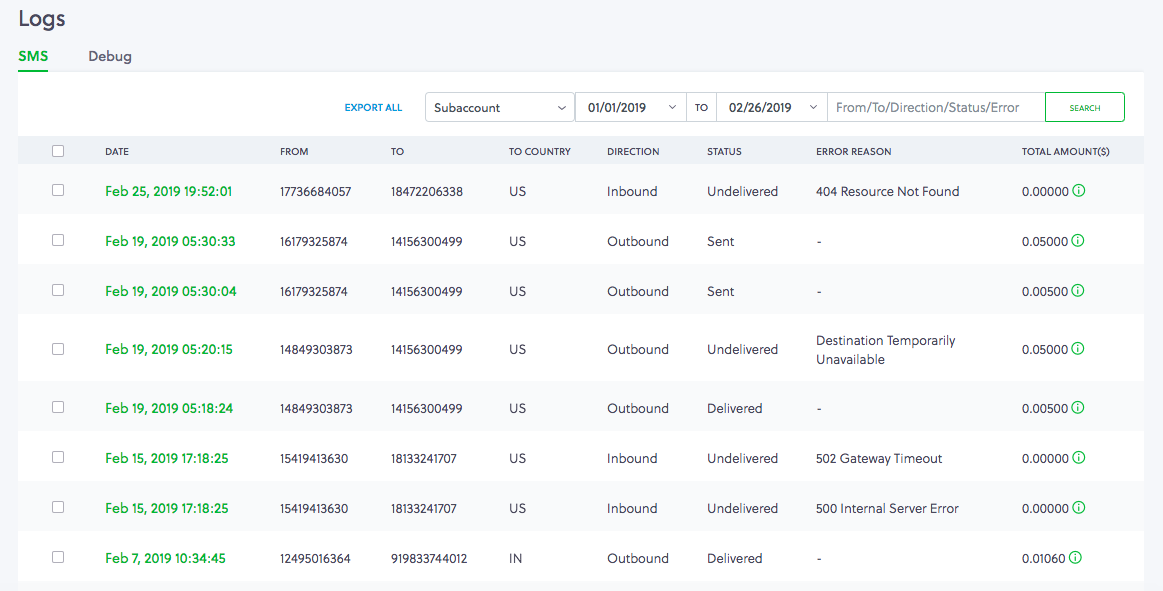
Task: Expand the 01/01/2019 start date picker
Action: tap(630, 107)
